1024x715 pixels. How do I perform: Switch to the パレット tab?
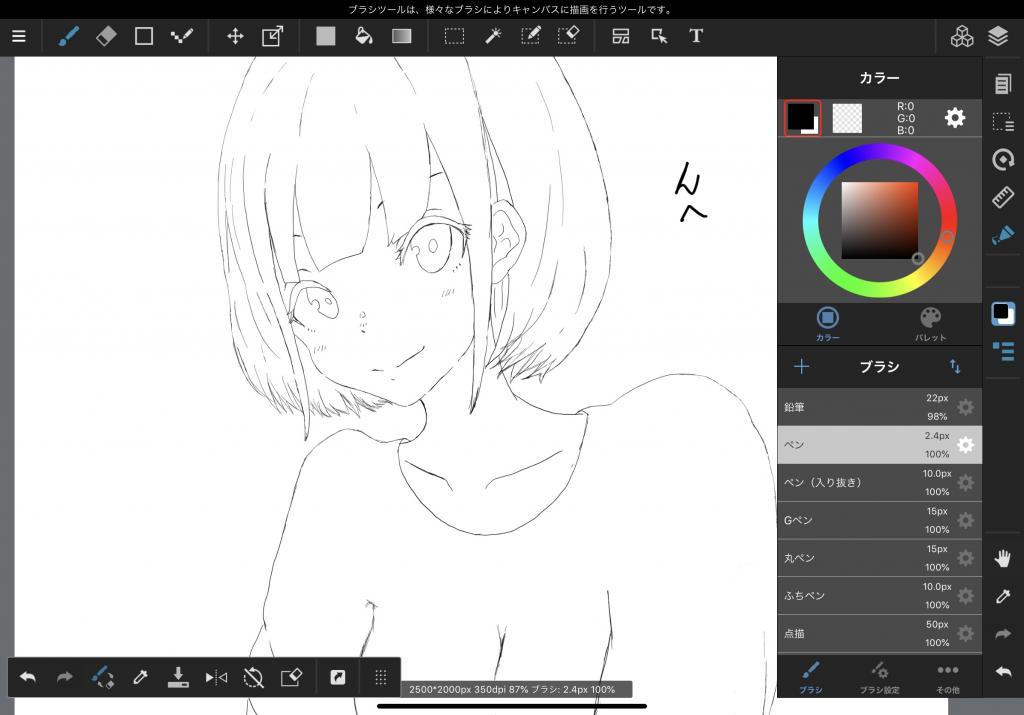tap(930, 323)
